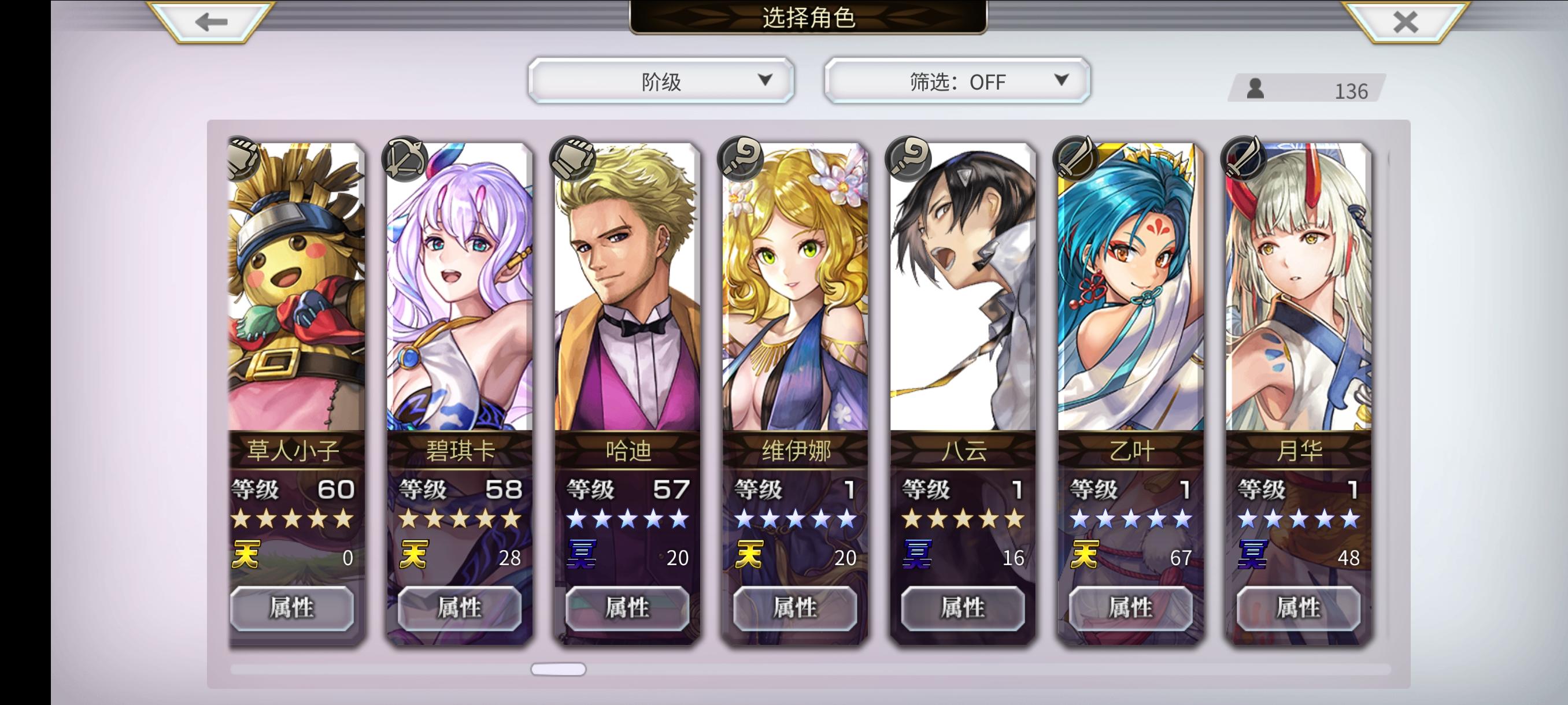Expand the 筛选:OFF filter dropdown
1568x705 pixels.
[x=957, y=81]
